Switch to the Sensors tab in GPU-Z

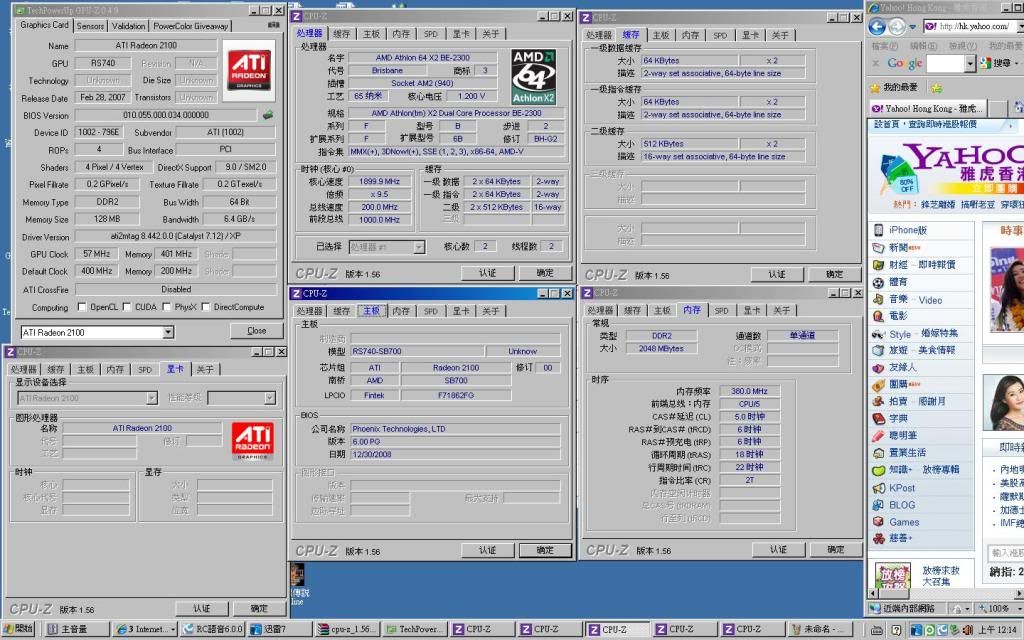90,26
